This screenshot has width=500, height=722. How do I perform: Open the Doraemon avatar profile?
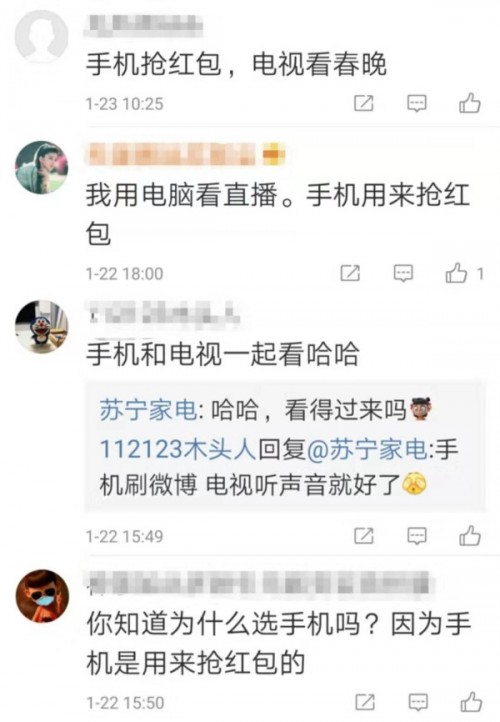[x=41, y=326]
